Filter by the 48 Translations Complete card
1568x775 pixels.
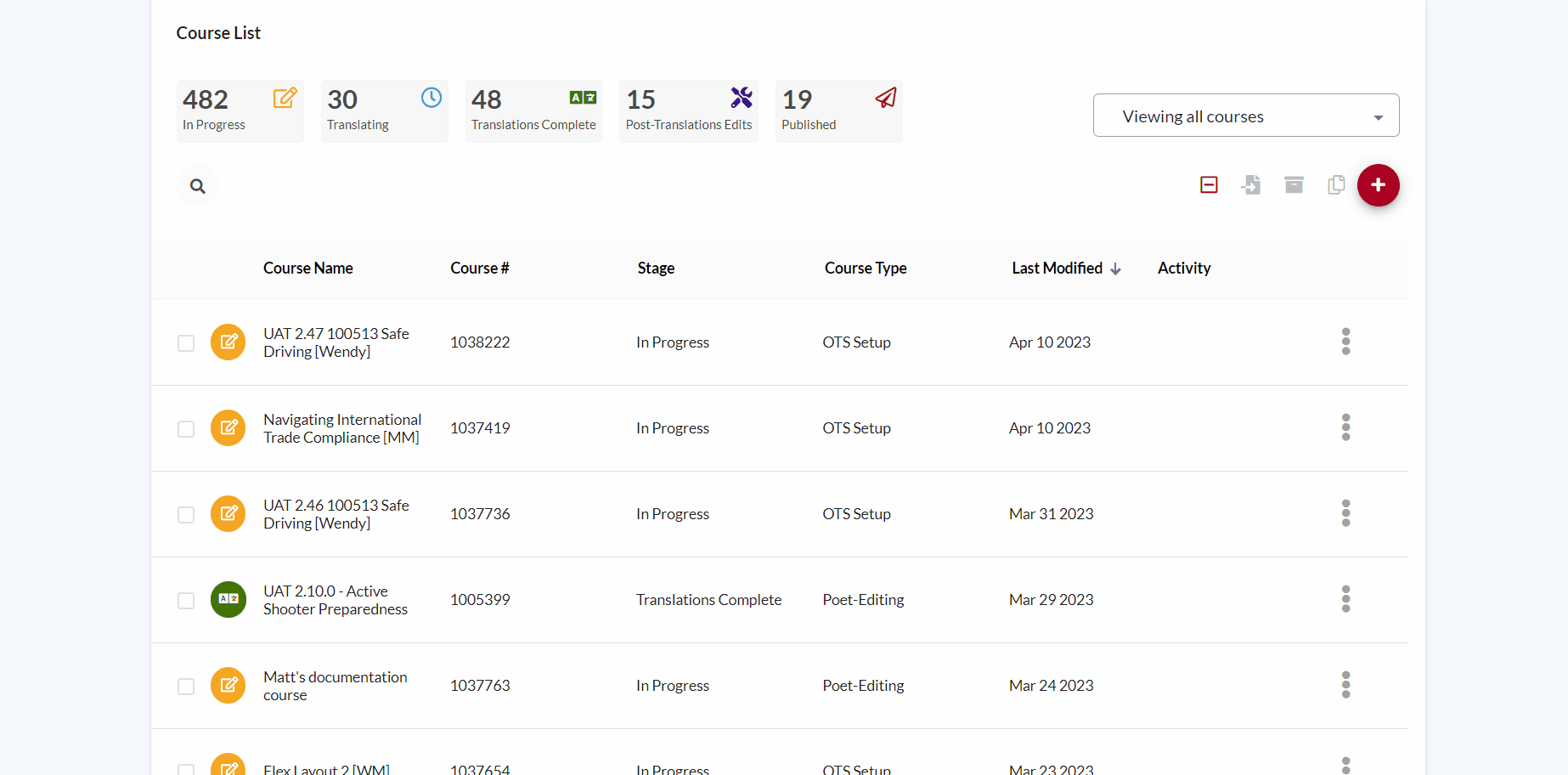click(533, 110)
